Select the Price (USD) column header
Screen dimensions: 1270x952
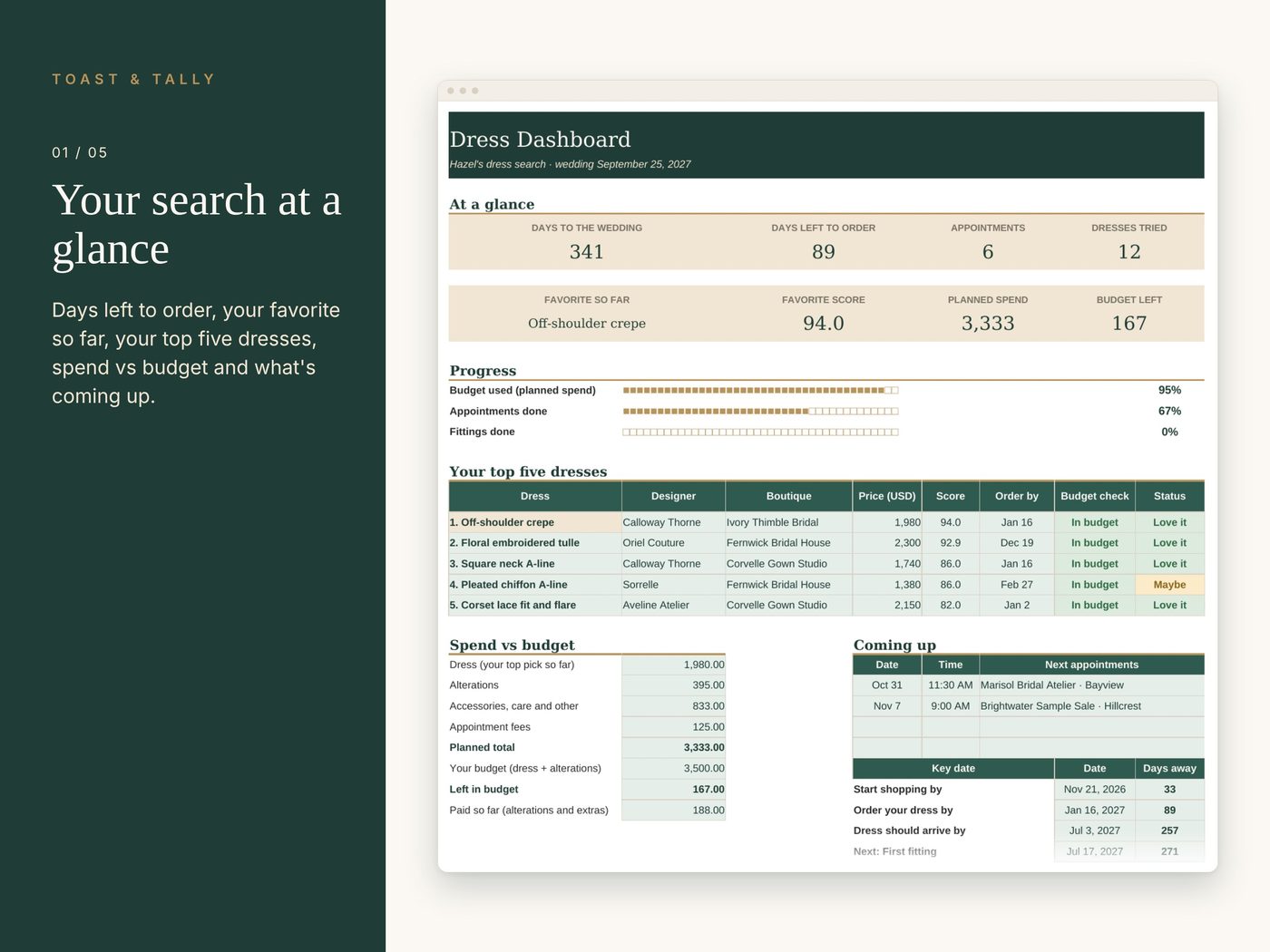[x=887, y=497]
